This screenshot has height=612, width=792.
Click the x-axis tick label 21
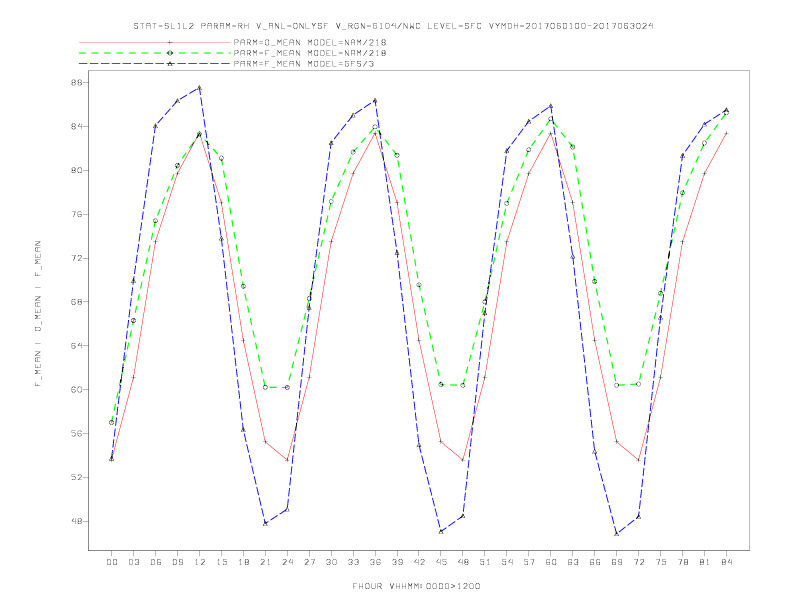tap(265, 562)
